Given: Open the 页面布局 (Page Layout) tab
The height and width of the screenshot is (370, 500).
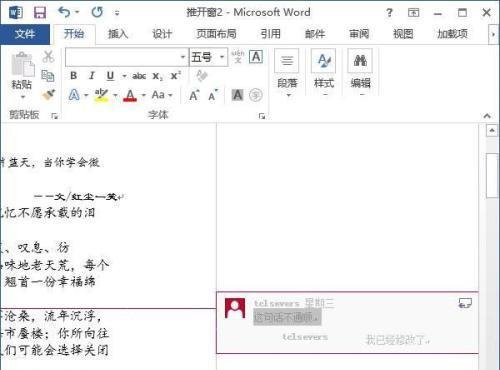Looking at the screenshot, I should pos(216,34).
